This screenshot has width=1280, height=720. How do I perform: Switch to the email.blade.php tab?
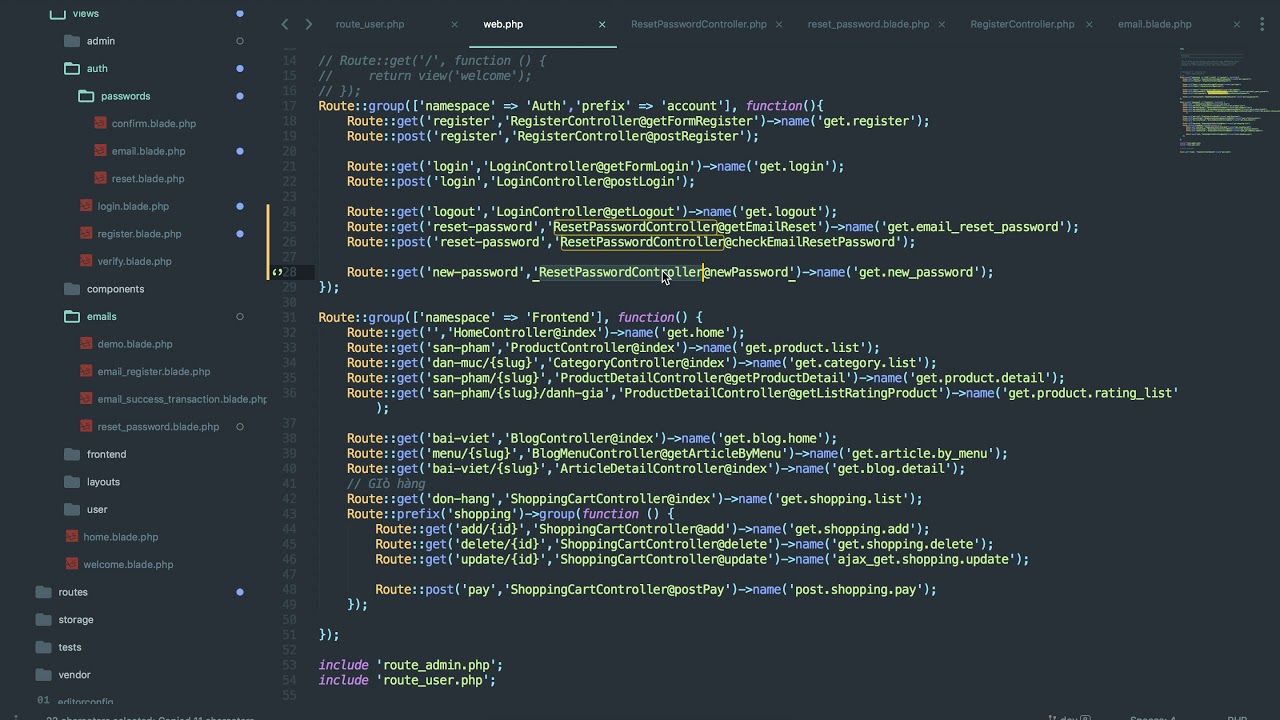1155,24
